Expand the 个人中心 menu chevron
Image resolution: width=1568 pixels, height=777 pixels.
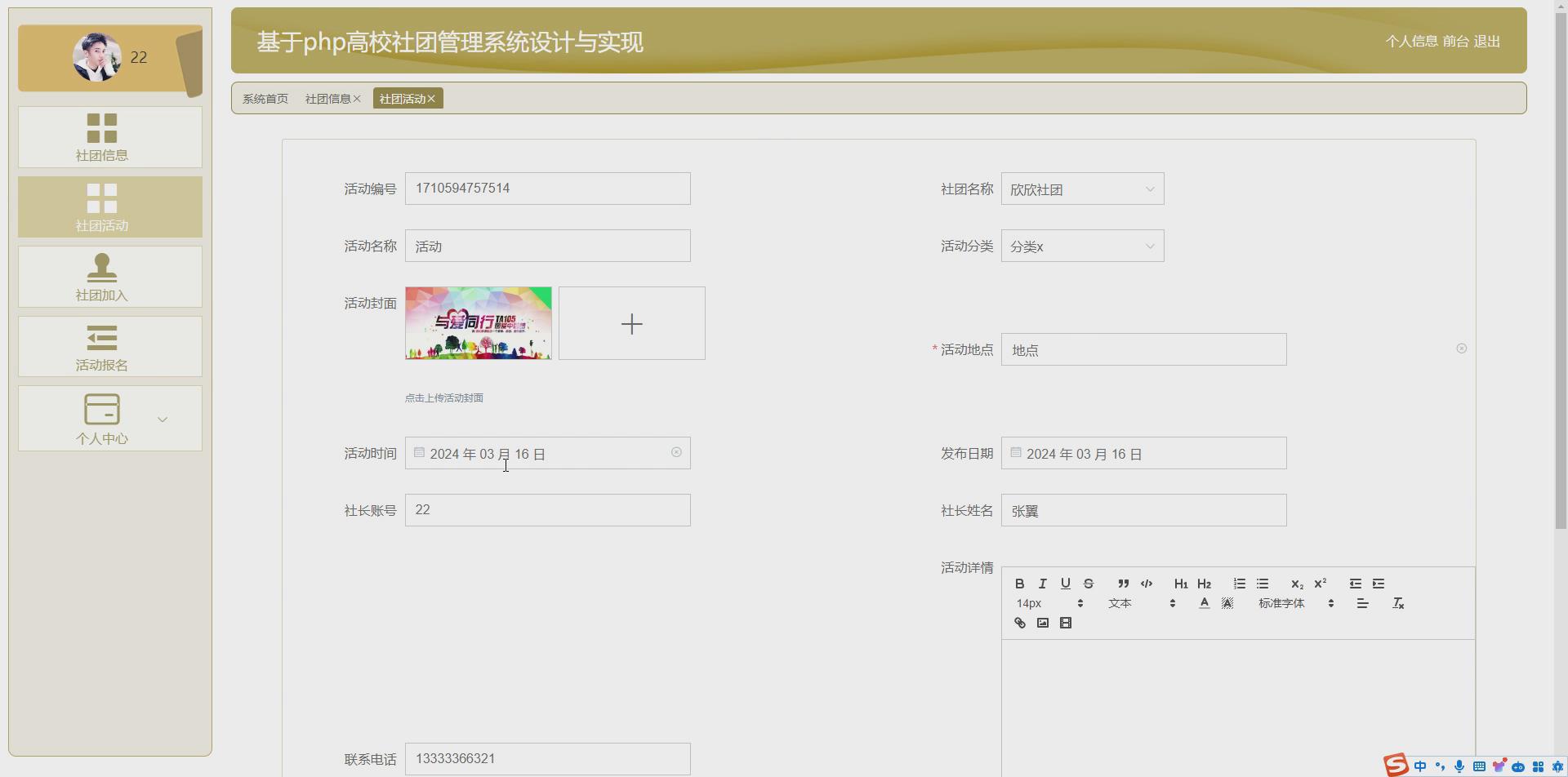[x=163, y=419]
